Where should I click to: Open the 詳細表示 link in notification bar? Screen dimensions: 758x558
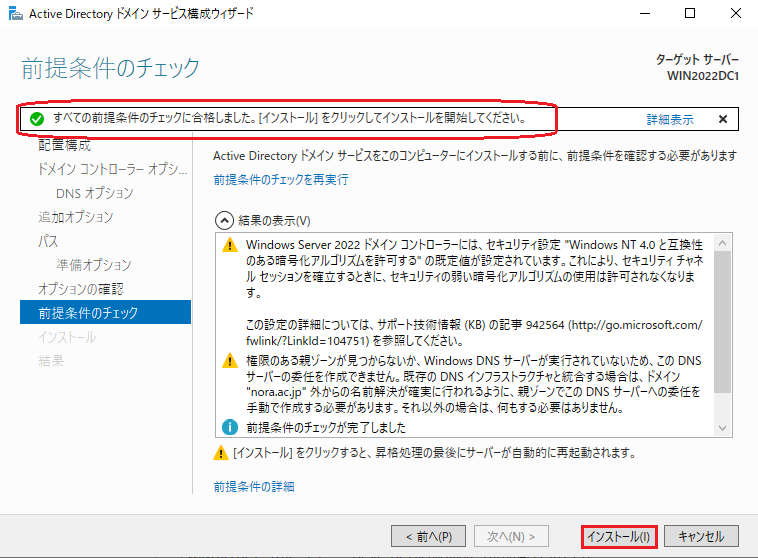[670, 119]
